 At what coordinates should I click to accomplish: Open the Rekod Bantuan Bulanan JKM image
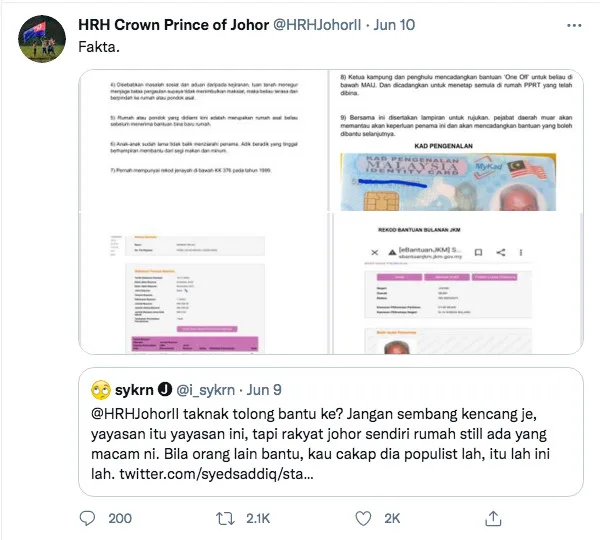click(456, 283)
